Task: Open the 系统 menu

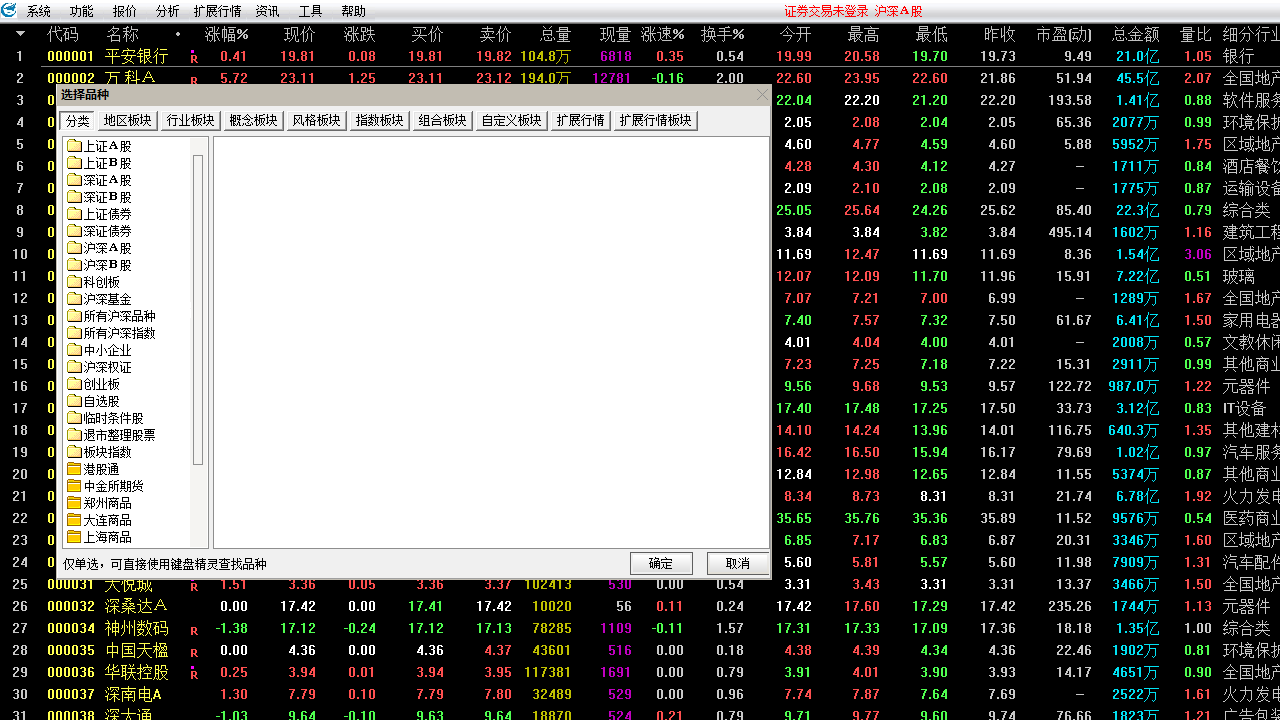Action: point(39,11)
